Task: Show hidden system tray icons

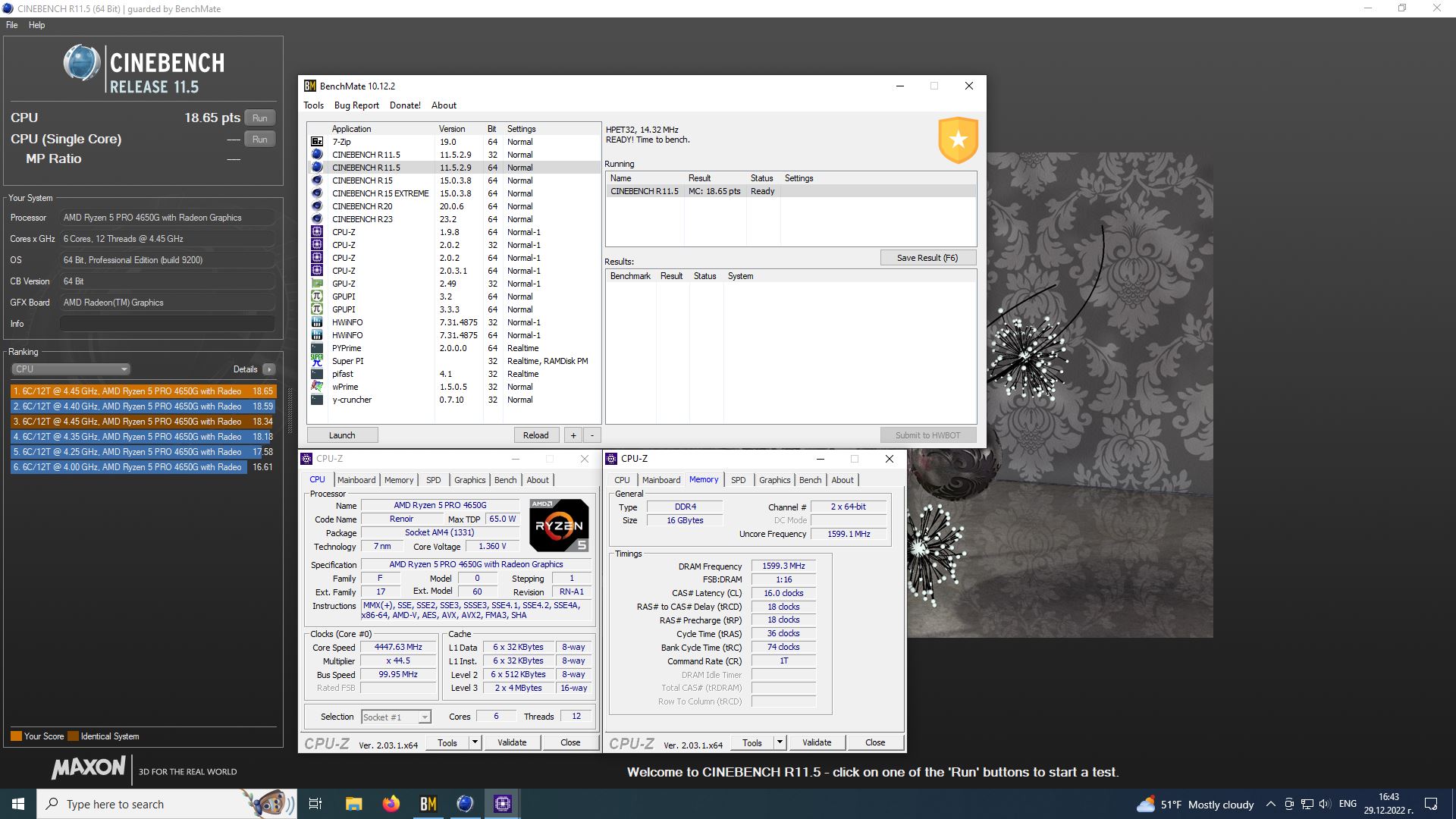Action: pos(1271,804)
